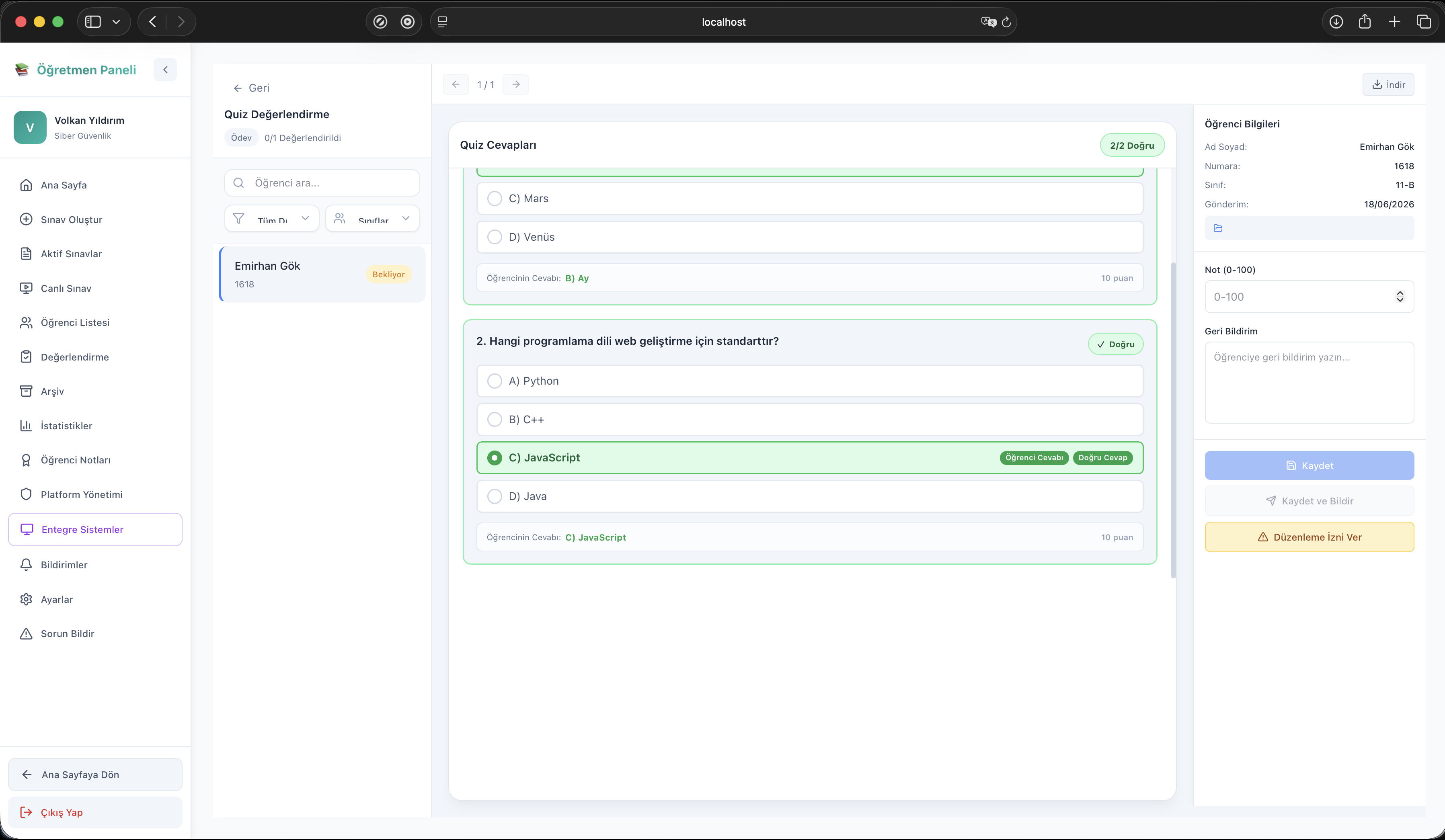This screenshot has width=1445, height=840.
Task: Select the C) Mars radio option
Action: tap(494, 199)
